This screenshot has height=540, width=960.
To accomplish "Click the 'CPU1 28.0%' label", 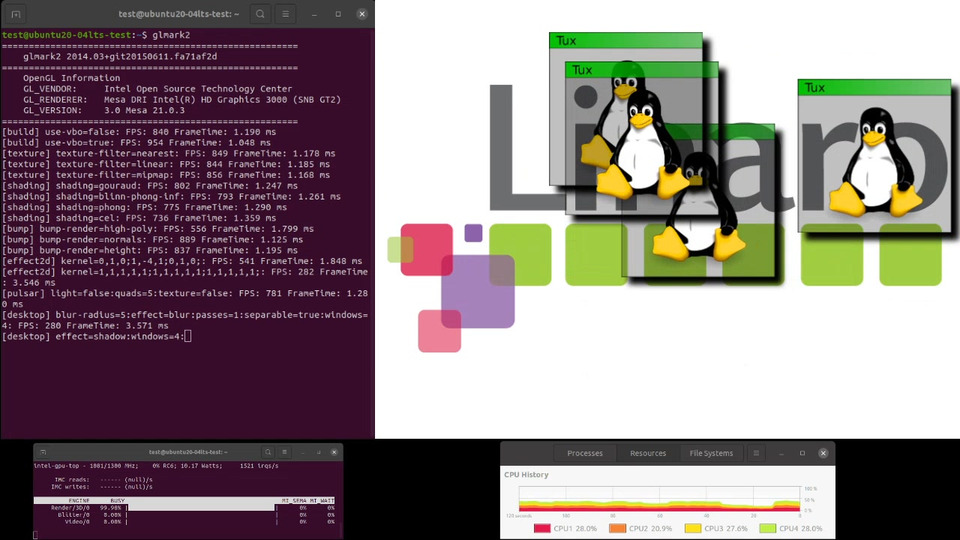I will pos(575,528).
